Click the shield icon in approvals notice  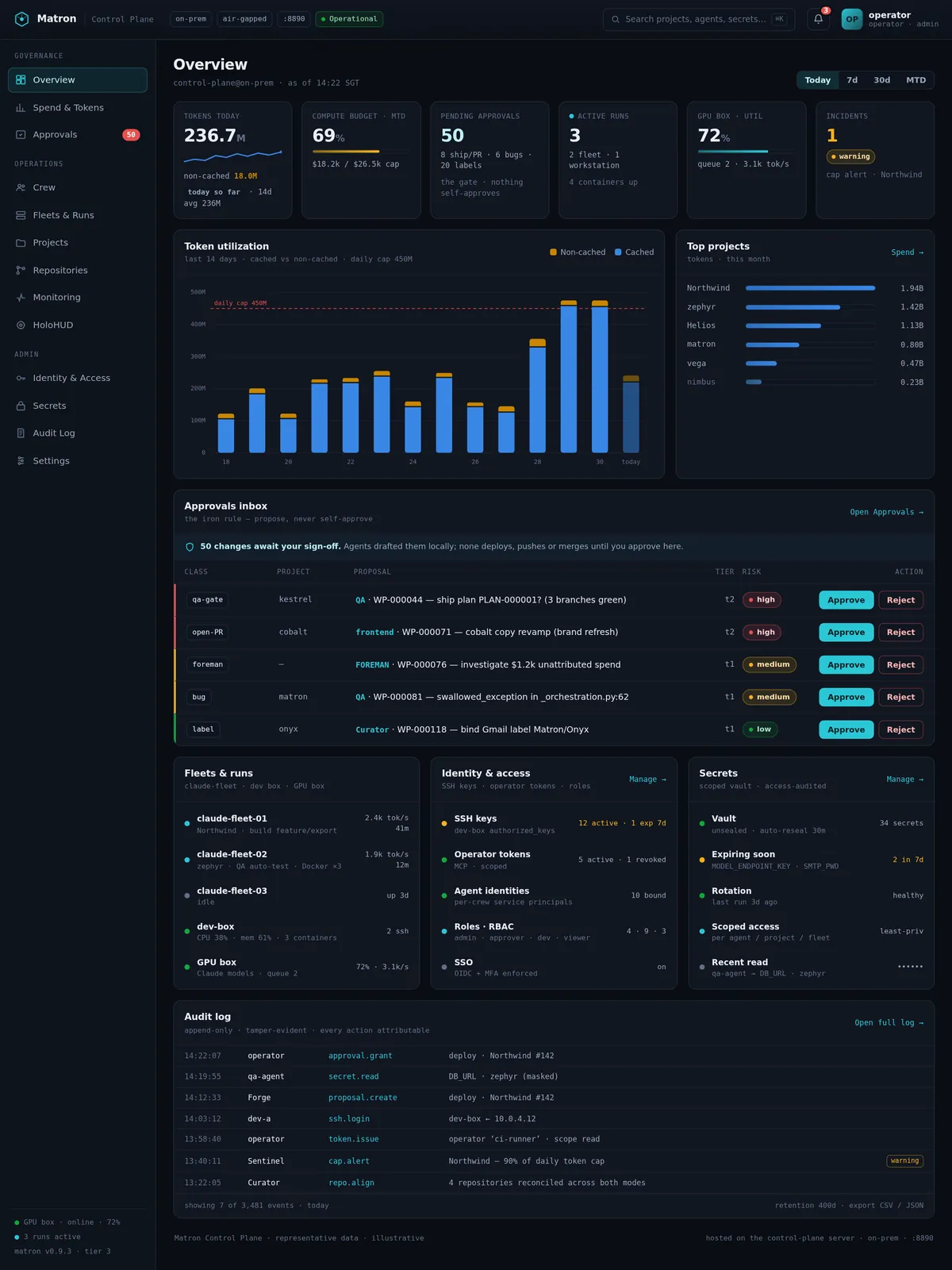click(x=190, y=547)
